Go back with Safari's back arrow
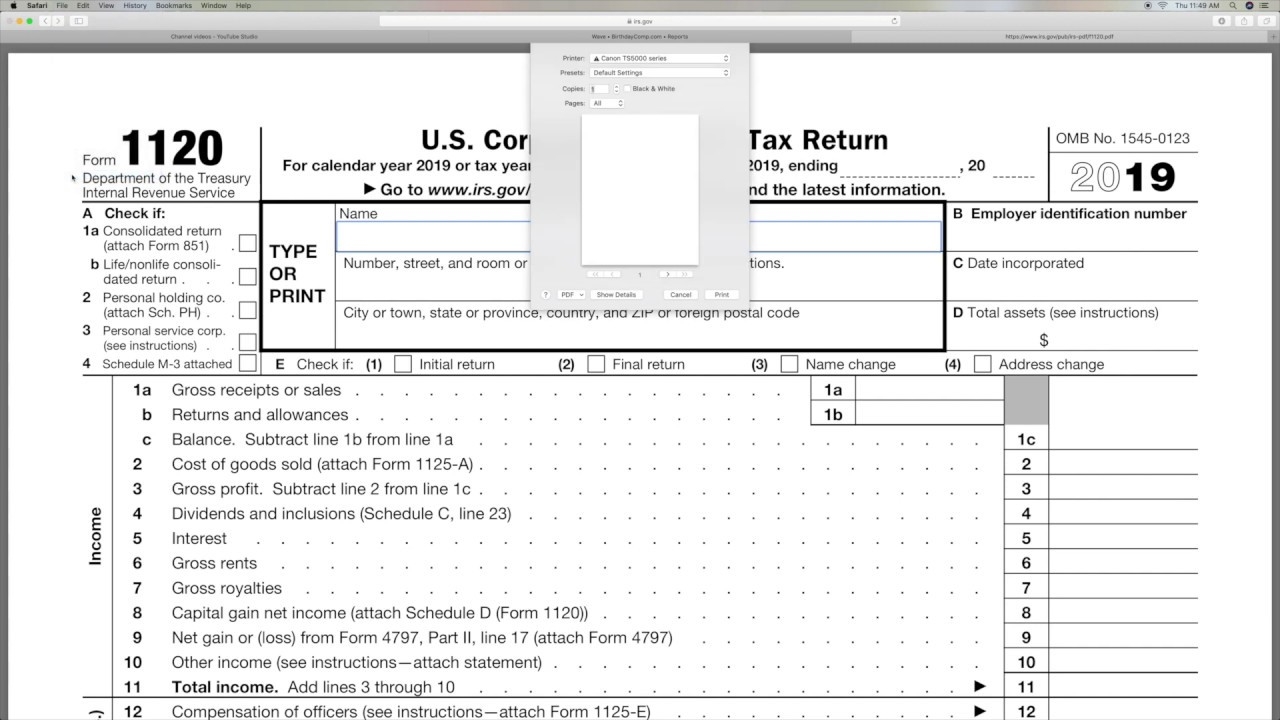This screenshot has width=1280, height=720. [46, 21]
